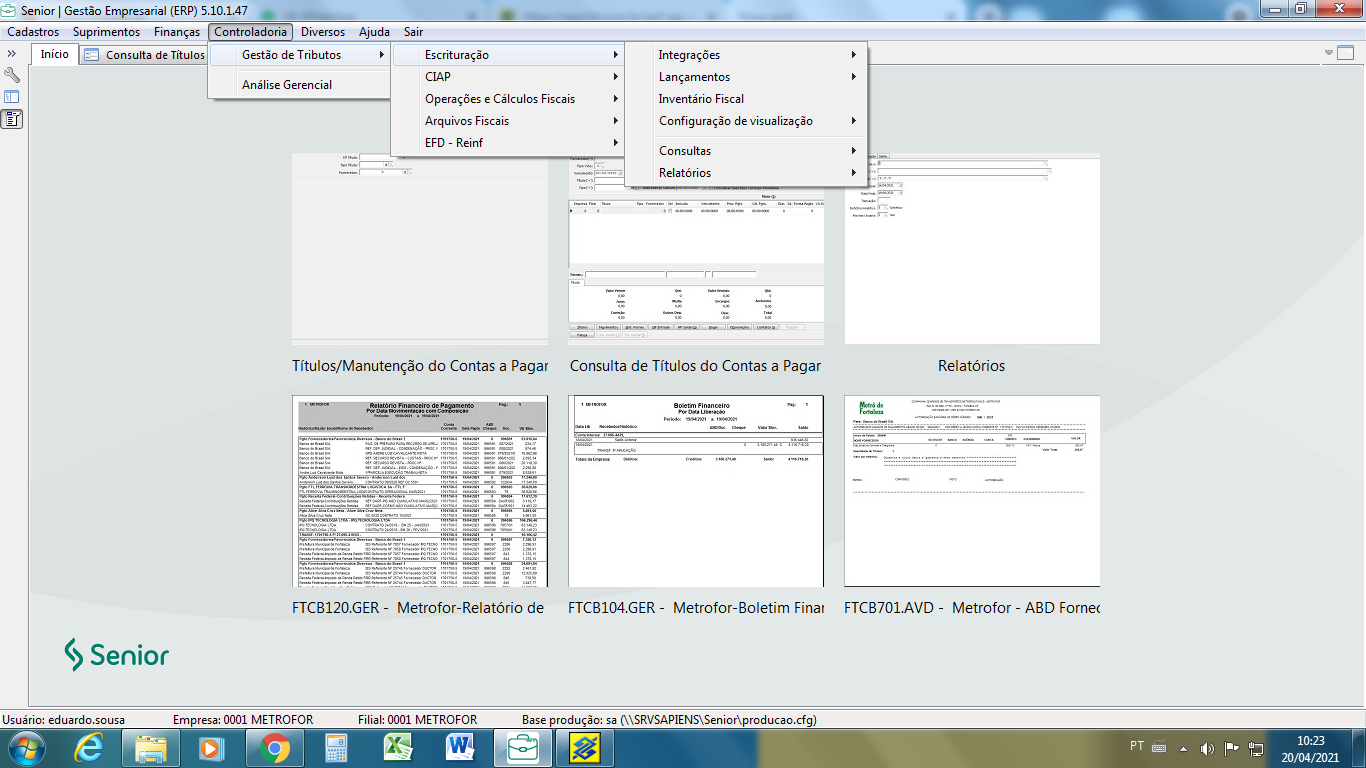Expand Configuração de visualização submenu
This screenshot has height=768, width=1366.
(746, 121)
